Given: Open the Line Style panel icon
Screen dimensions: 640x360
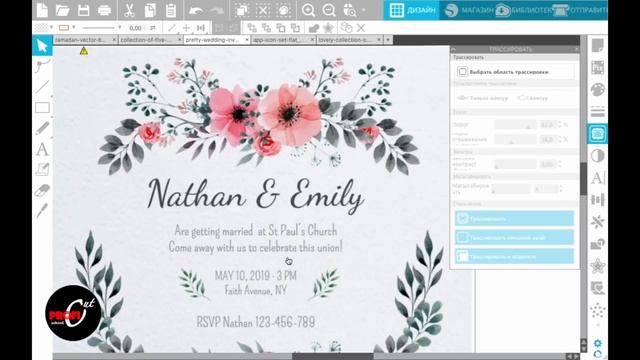Looking at the screenshot, I should 598,111.
